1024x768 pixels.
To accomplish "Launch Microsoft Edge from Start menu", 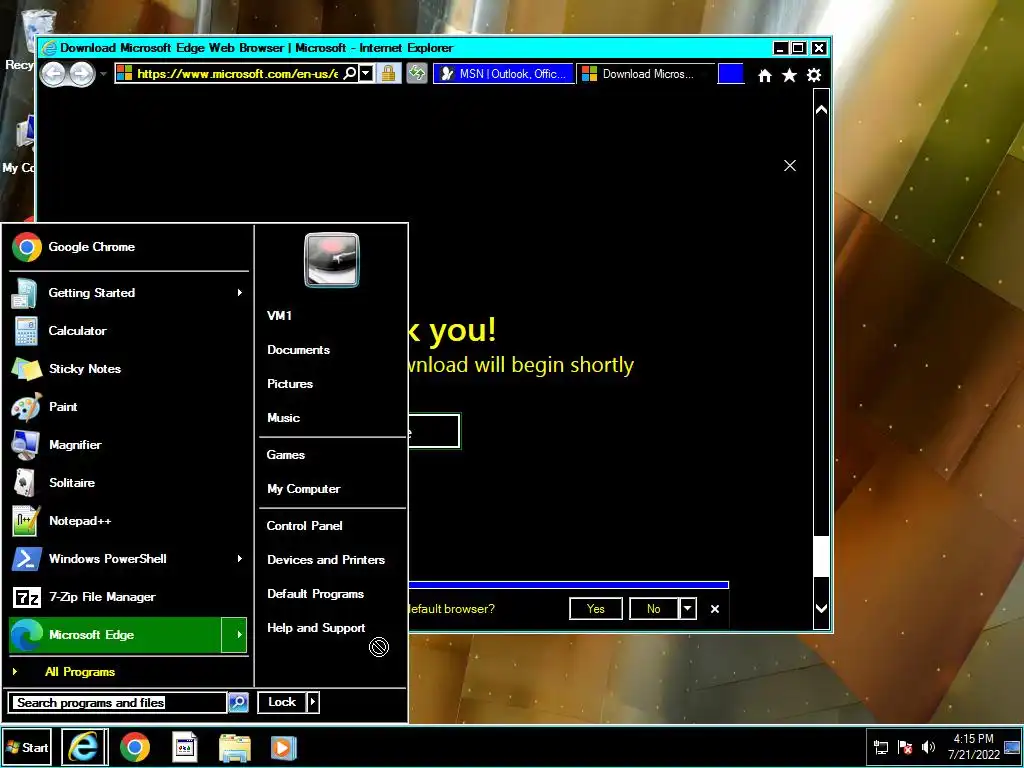I will tap(116, 635).
